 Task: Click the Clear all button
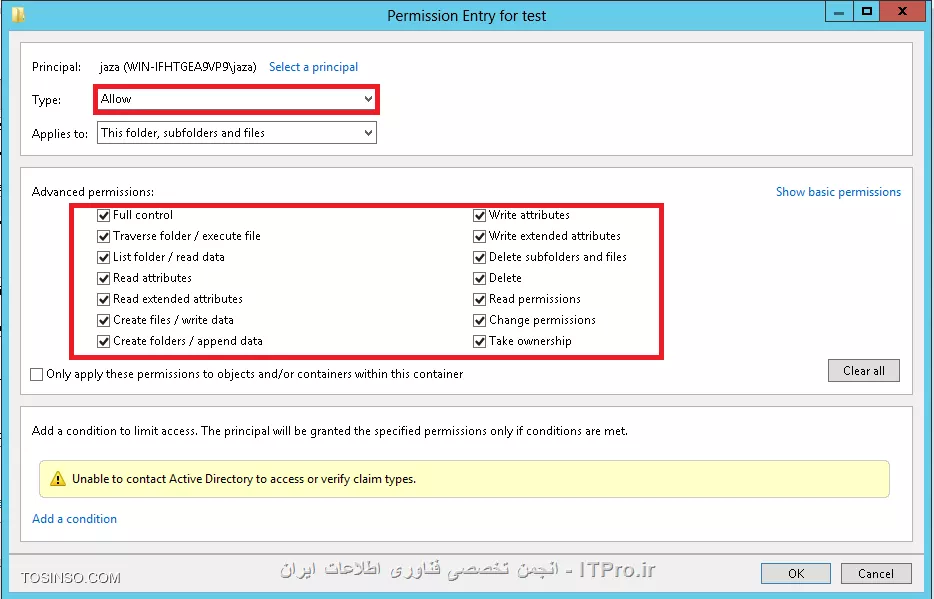(864, 370)
